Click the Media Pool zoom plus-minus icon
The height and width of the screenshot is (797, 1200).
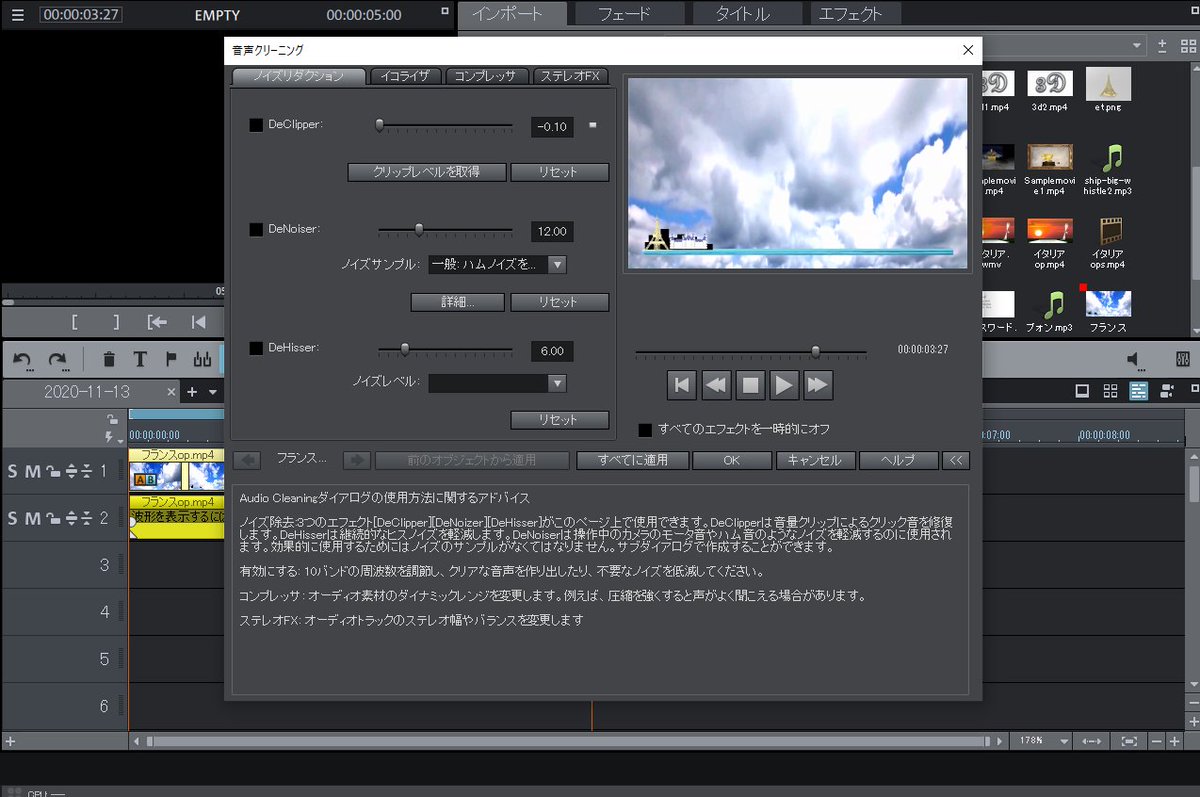coord(1162,45)
